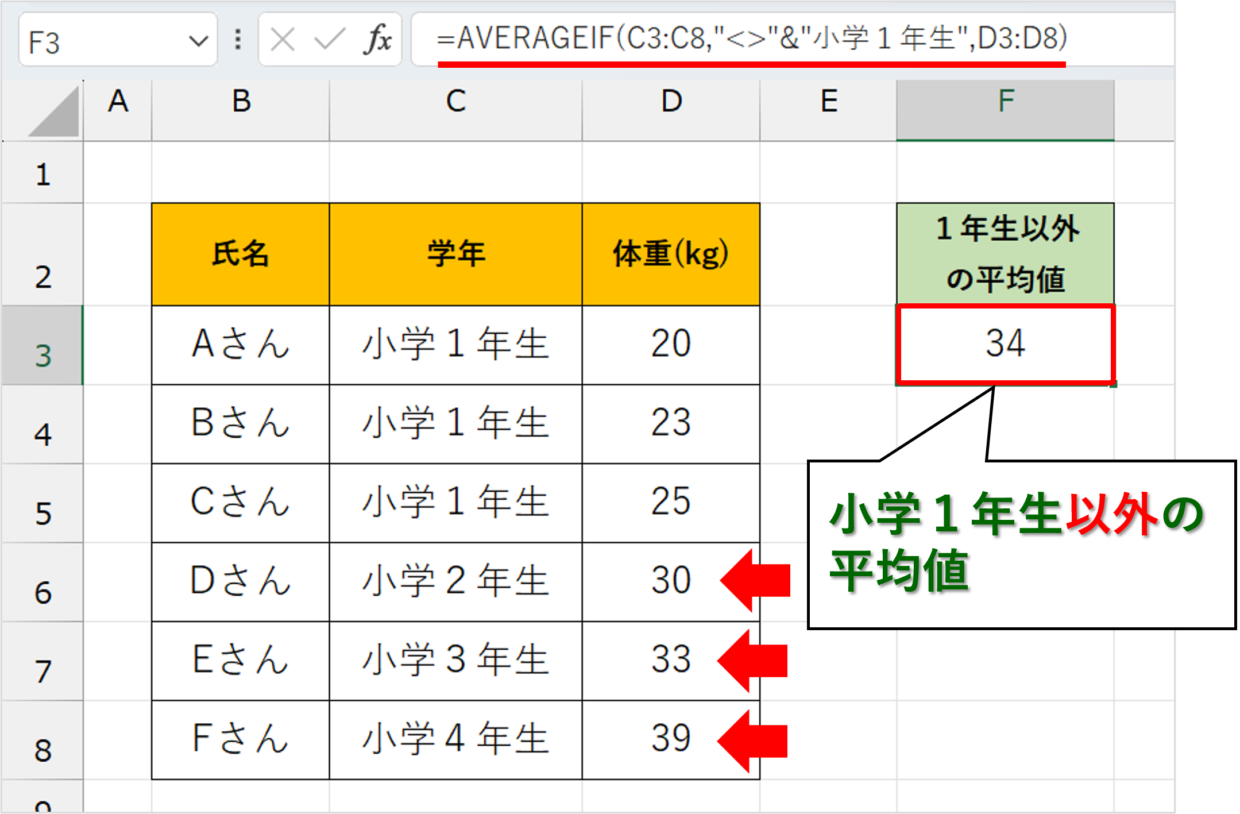Click inside the AVERAGEIF formula text
Viewport: 1240px width, 814px height.
[750, 39]
